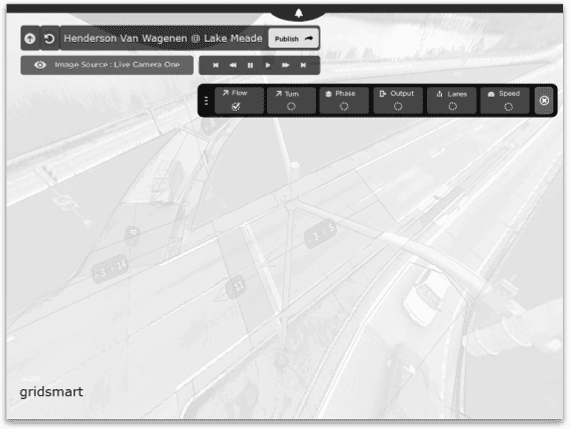Click the rewind playback button
Image resolution: width=570 pixels, height=429 pixels.
(233, 65)
